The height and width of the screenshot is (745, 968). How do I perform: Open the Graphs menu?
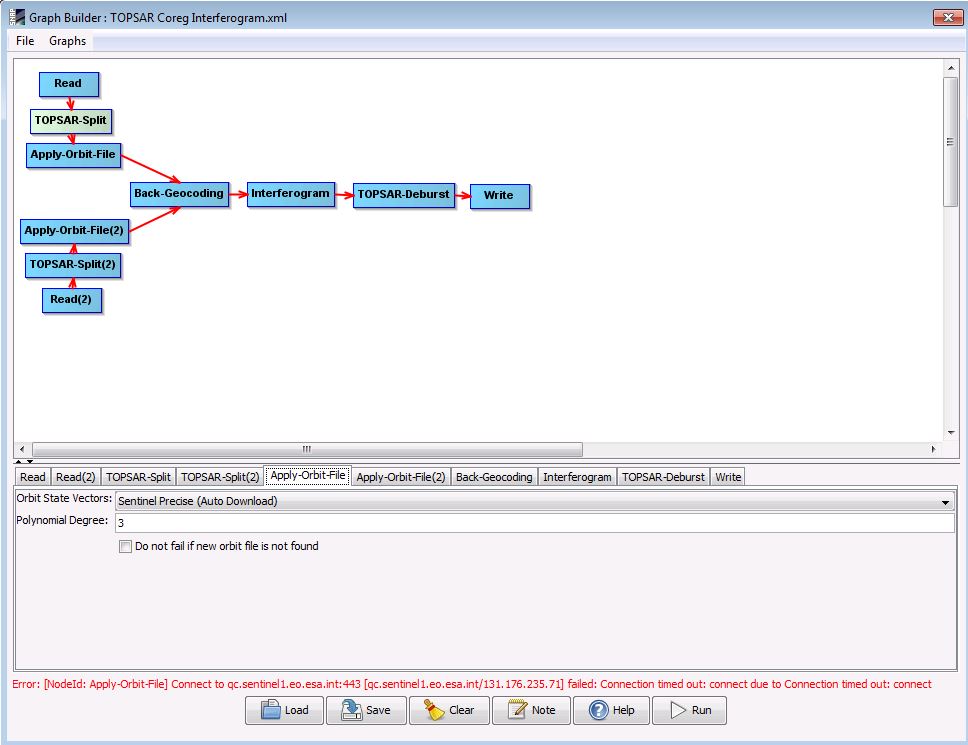click(67, 41)
